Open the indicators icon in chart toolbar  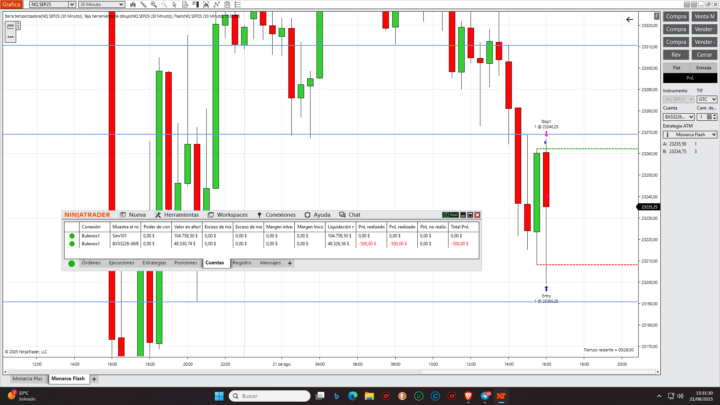206,4
